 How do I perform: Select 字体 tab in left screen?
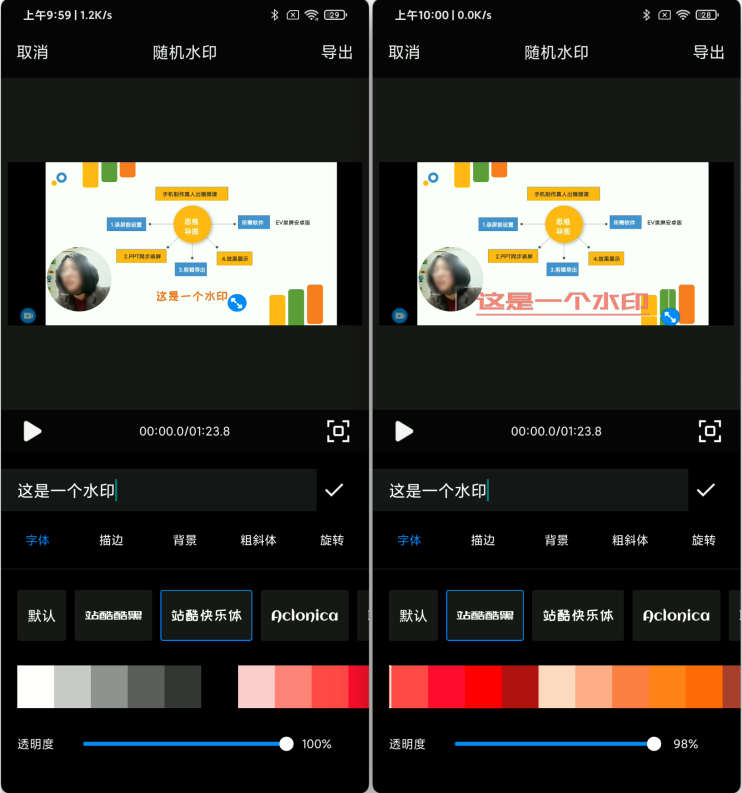(37, 540)
